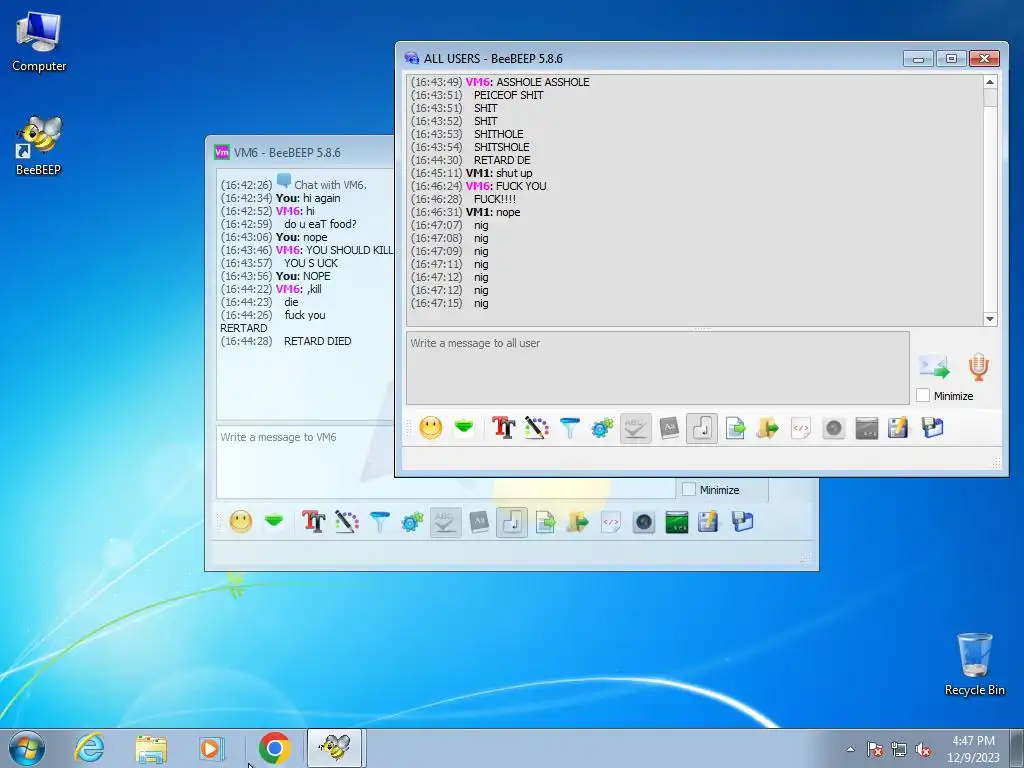Click 'VM6: hi' message in VM6 chat

[x=267, y=211]
